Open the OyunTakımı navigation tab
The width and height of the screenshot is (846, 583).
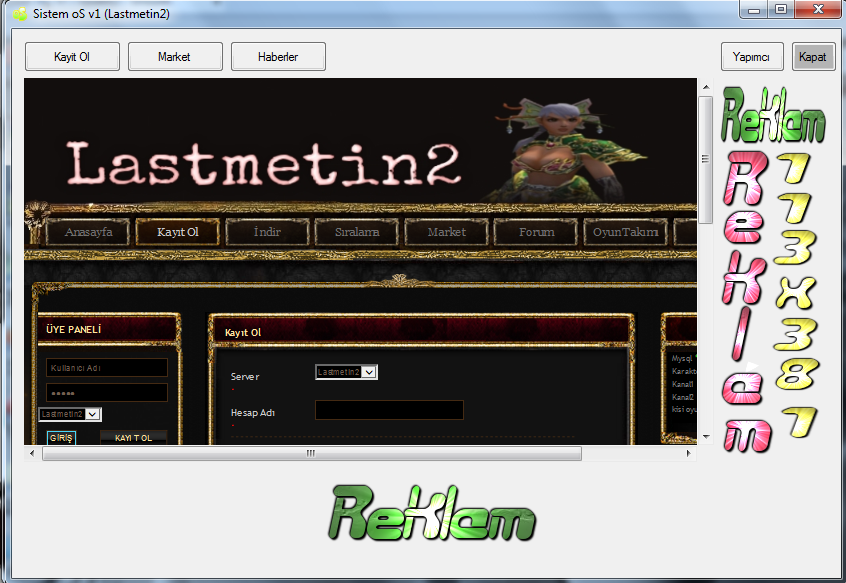(626, 232)
